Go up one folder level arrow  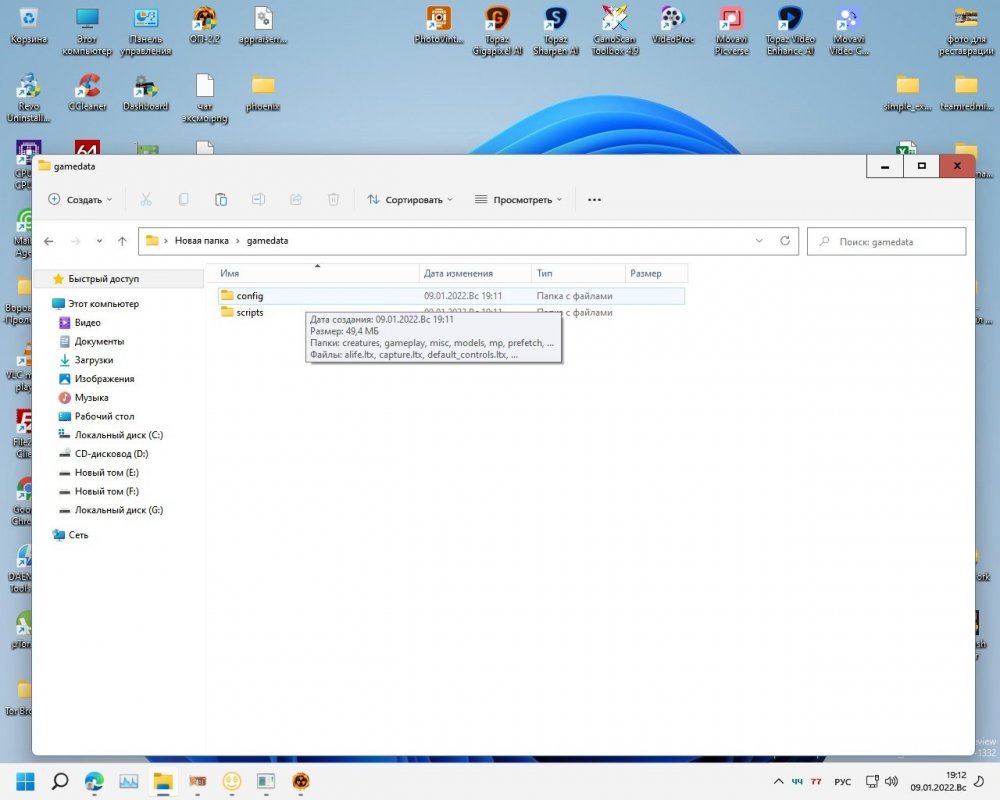(122, 241)
